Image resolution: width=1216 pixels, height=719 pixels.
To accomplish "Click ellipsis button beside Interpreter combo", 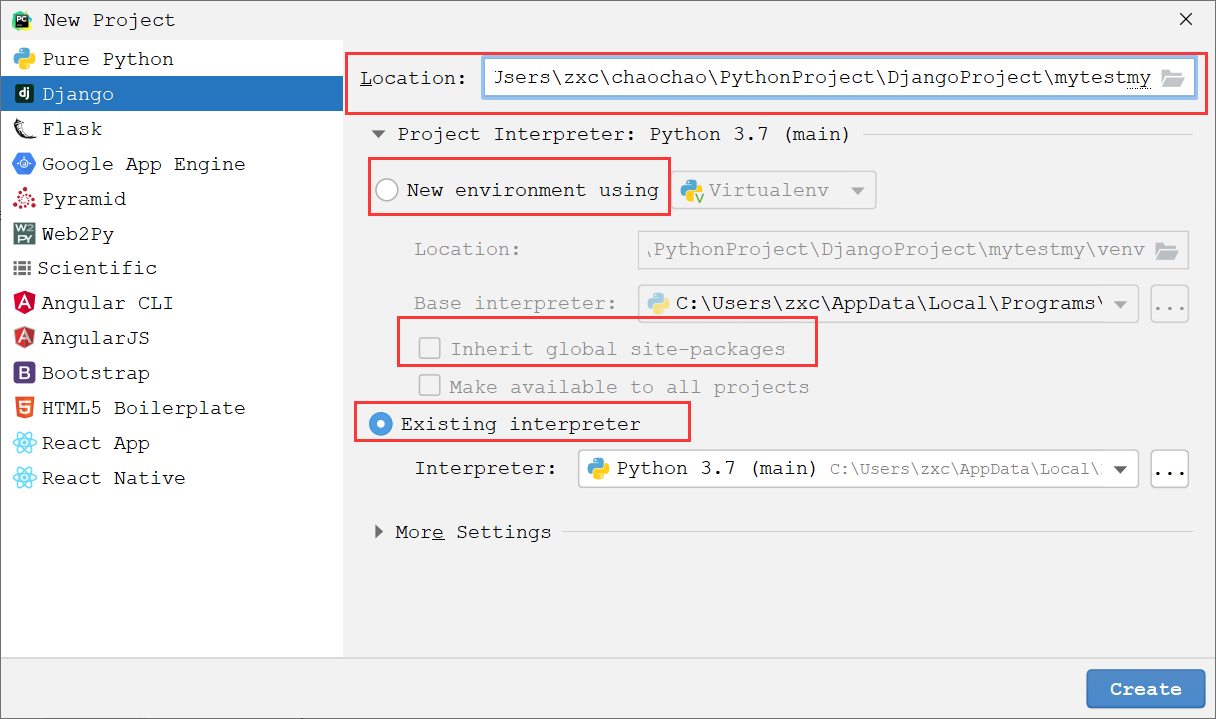I will coord(1170,468).
